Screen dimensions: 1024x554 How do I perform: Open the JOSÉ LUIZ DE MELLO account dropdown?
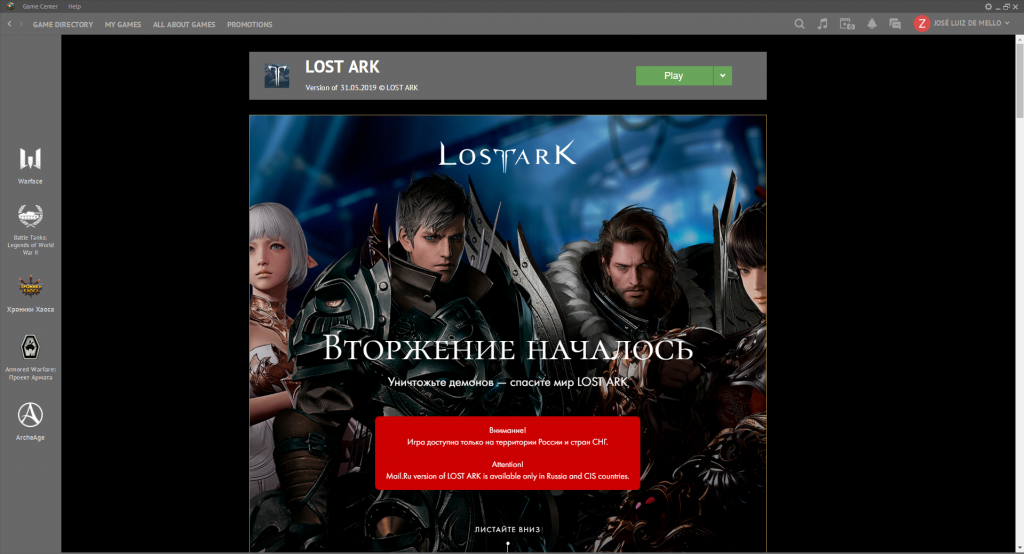(971, 23)
